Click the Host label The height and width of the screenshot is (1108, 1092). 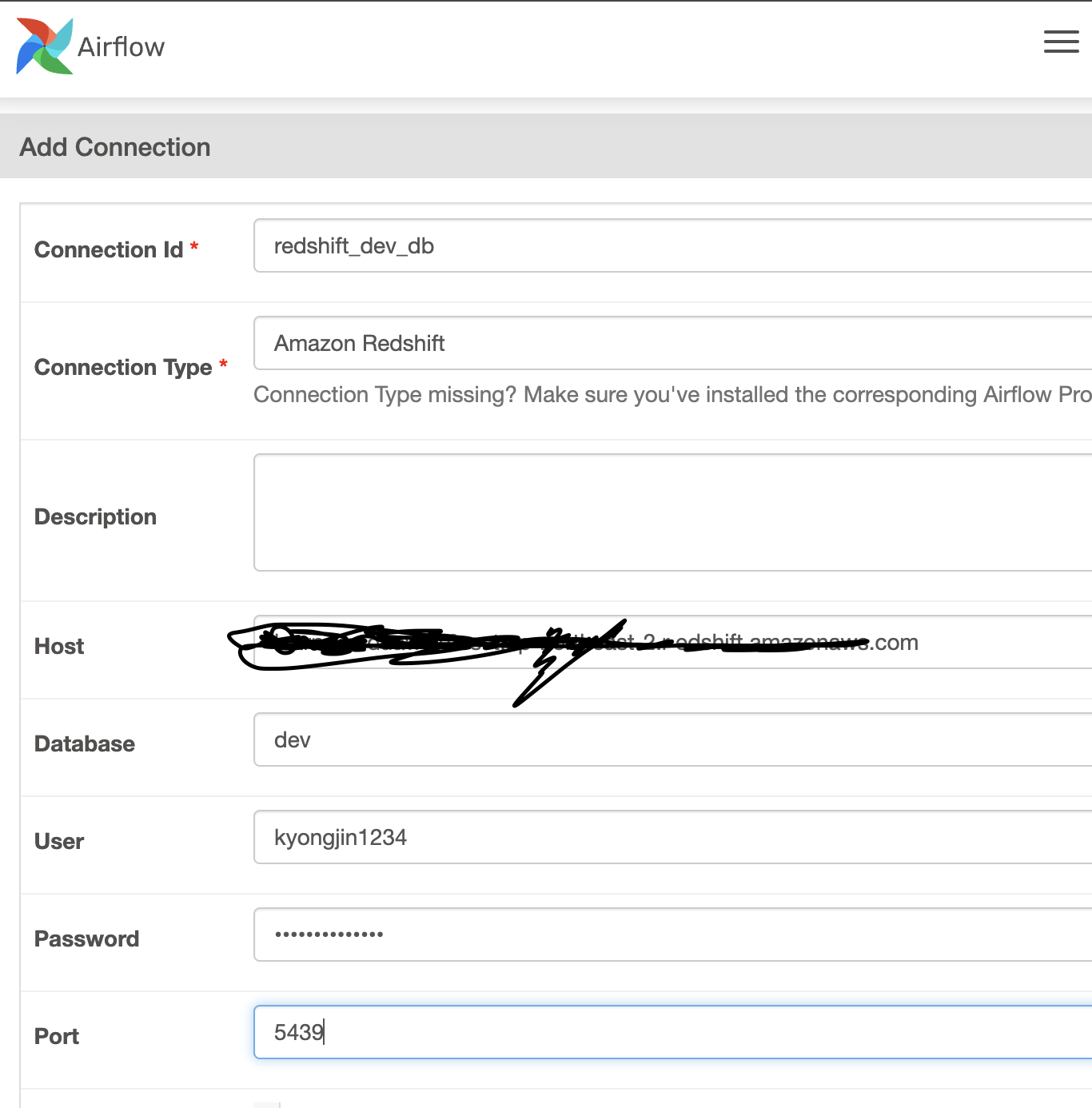(59, 646)
